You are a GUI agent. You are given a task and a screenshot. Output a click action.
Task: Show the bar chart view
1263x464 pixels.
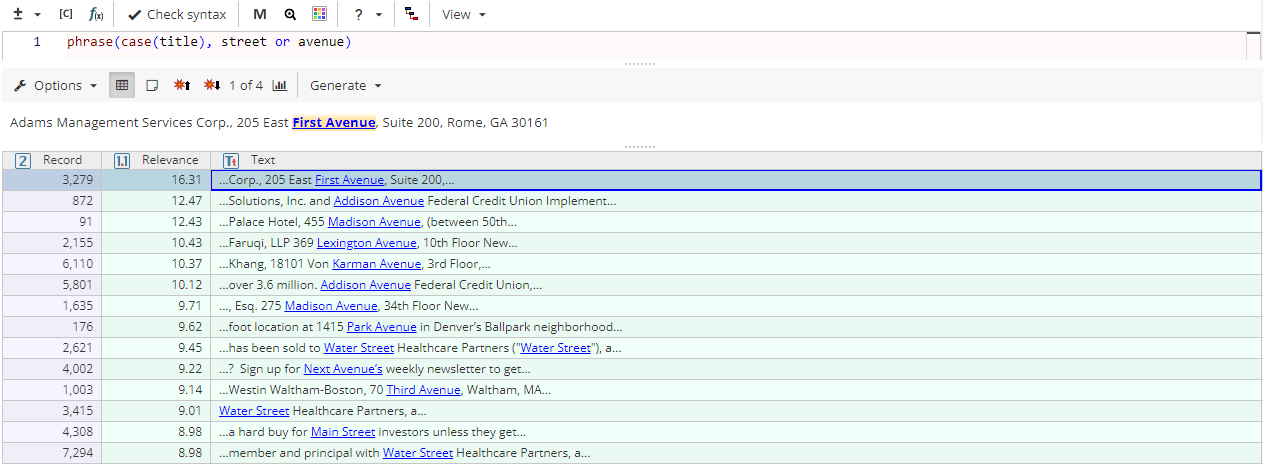[279, 86]
